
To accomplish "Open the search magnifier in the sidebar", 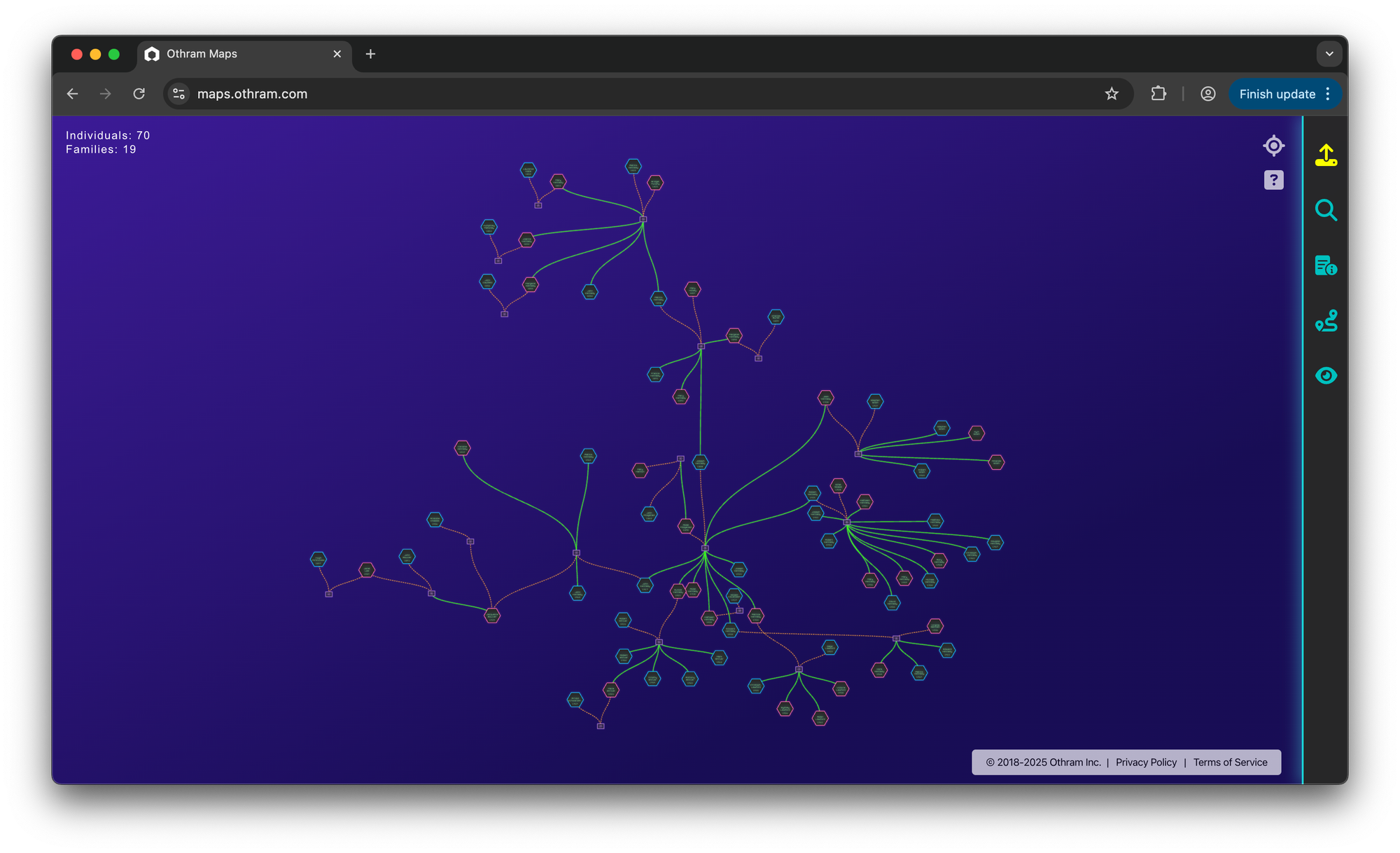I will tap(1326, 210).
